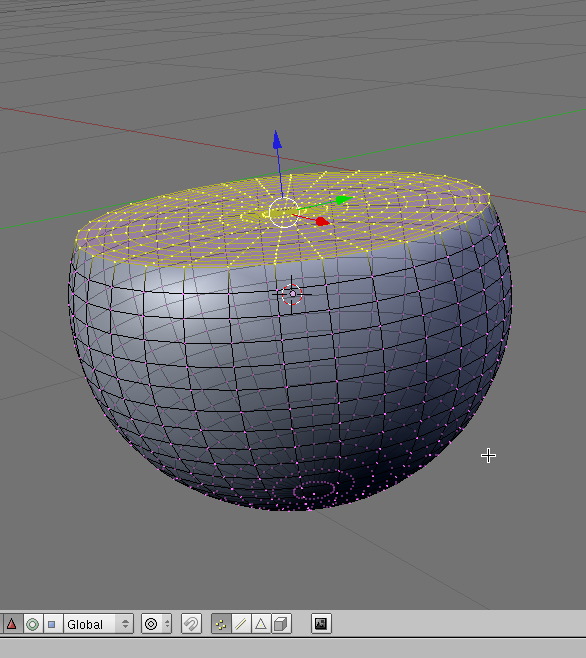Enable vertex select mode
586x658 pixels.
point(221,624)
